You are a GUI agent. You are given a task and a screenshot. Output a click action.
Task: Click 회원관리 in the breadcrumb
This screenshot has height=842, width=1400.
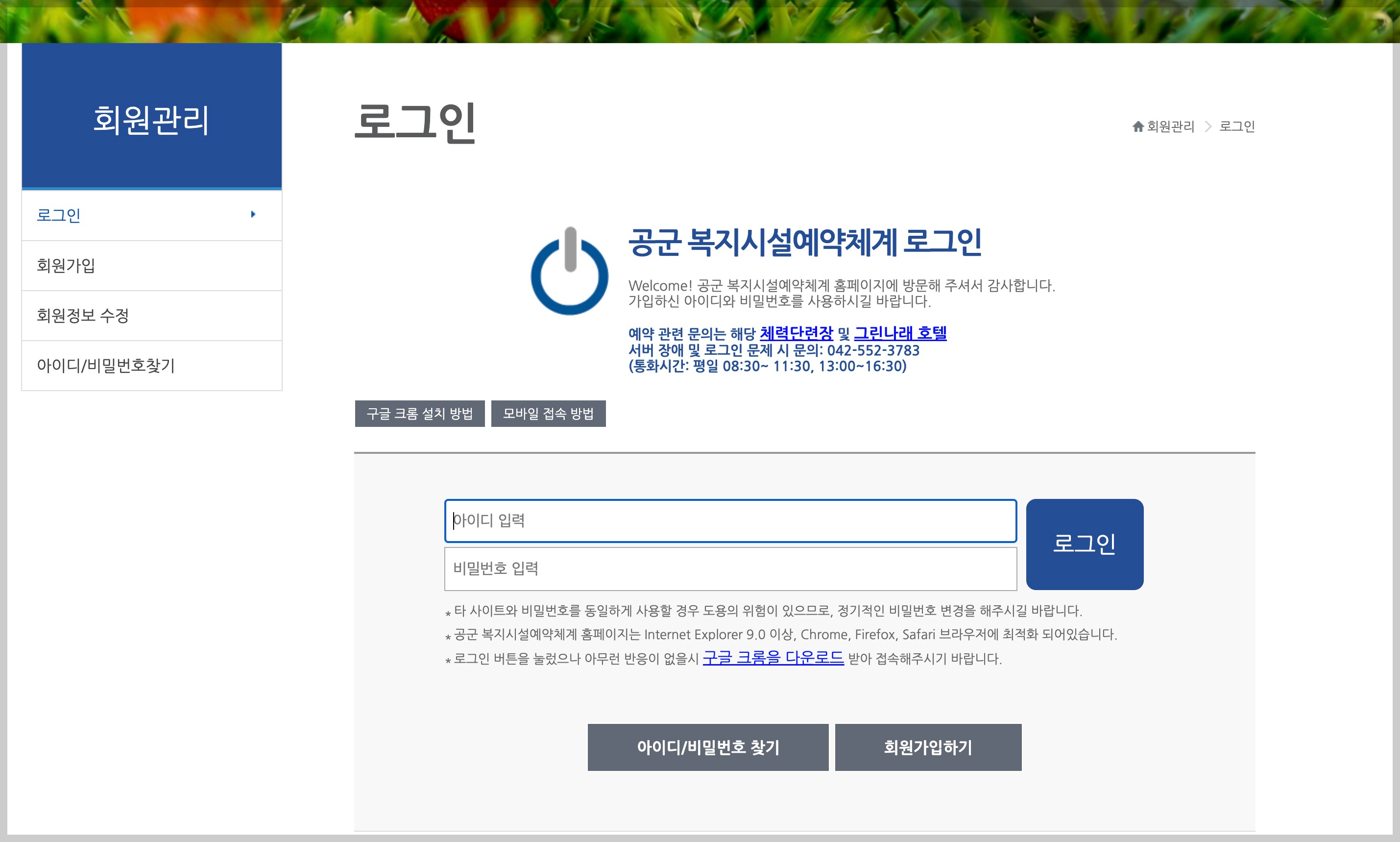tap(1170, 126)
